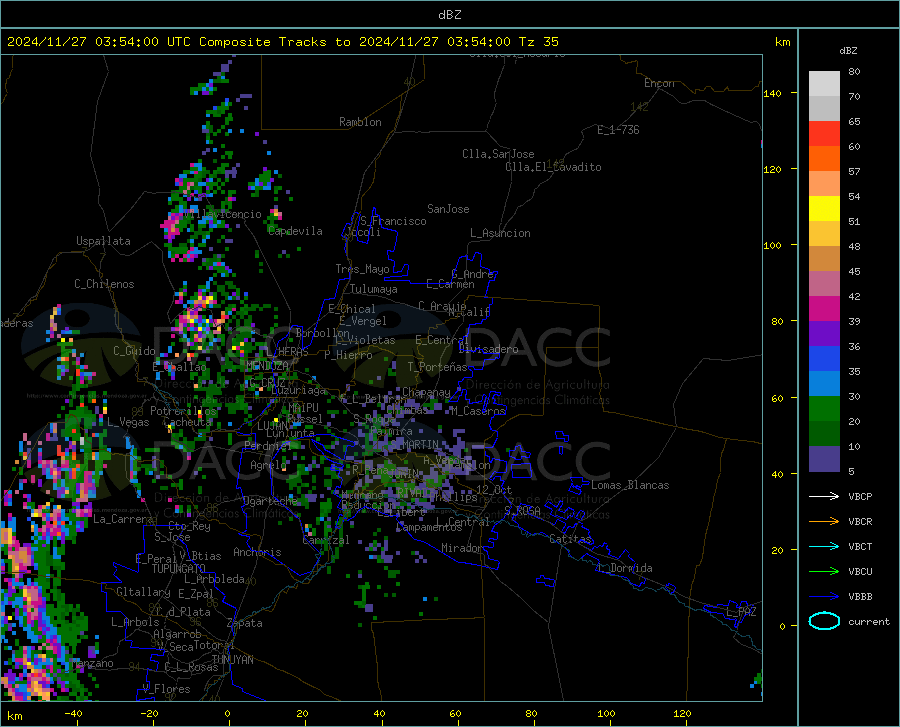Click the C_Chilenos map label

pos(104,284)
